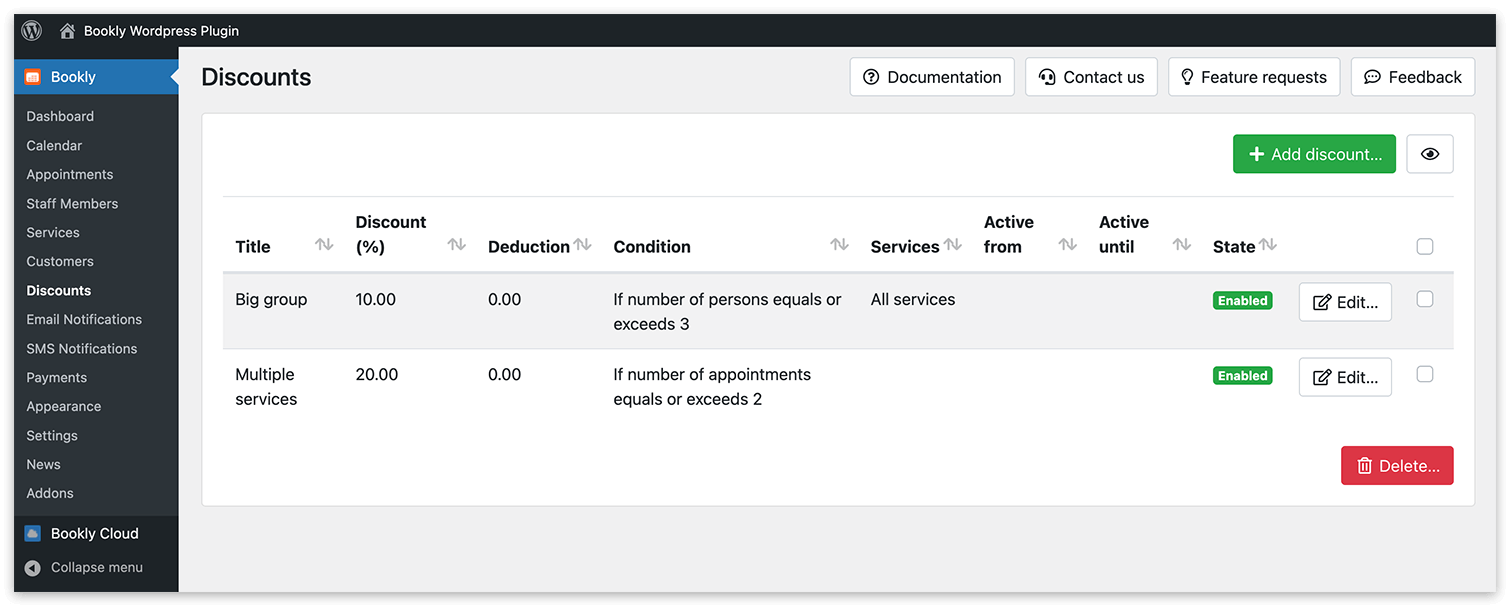The image size is (1510, 606).
Task: Click the Contact us button
Action: coord(1091,77)
